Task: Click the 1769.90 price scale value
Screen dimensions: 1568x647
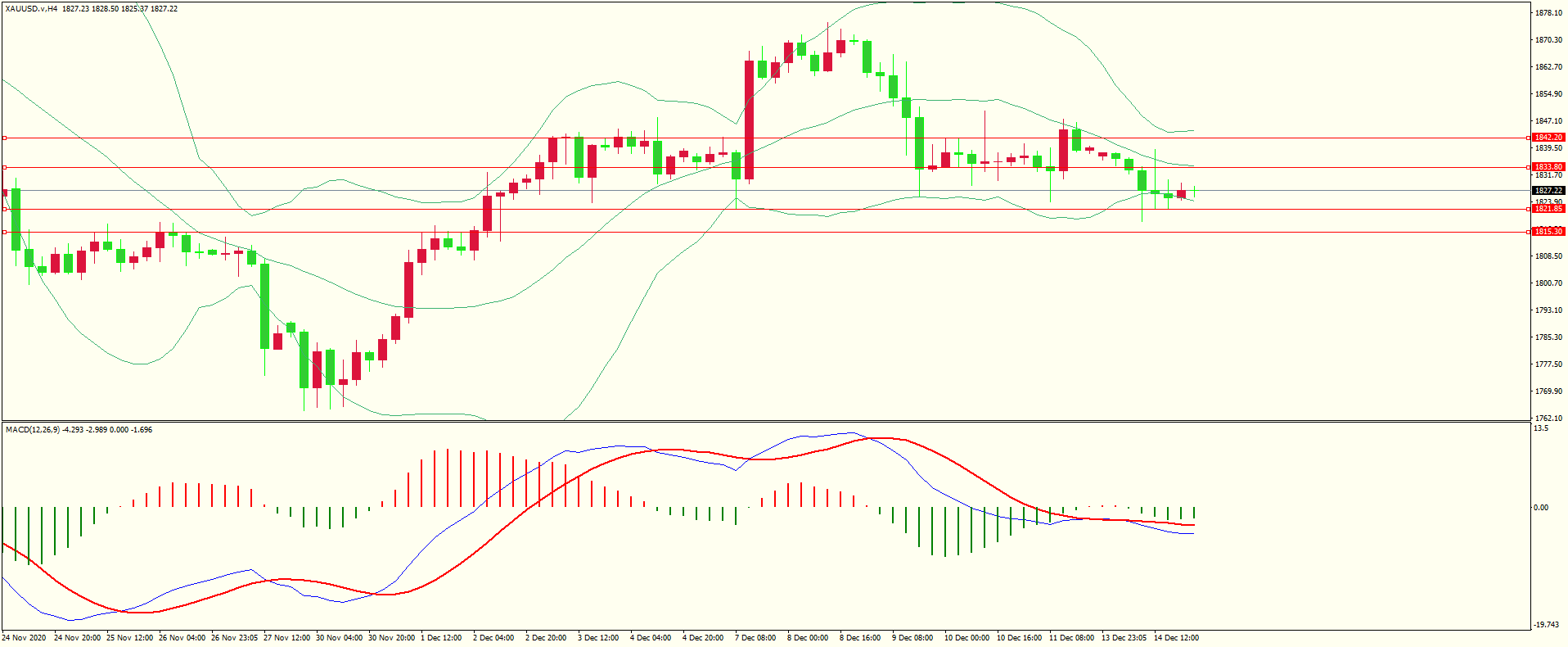Action: 1548,391
